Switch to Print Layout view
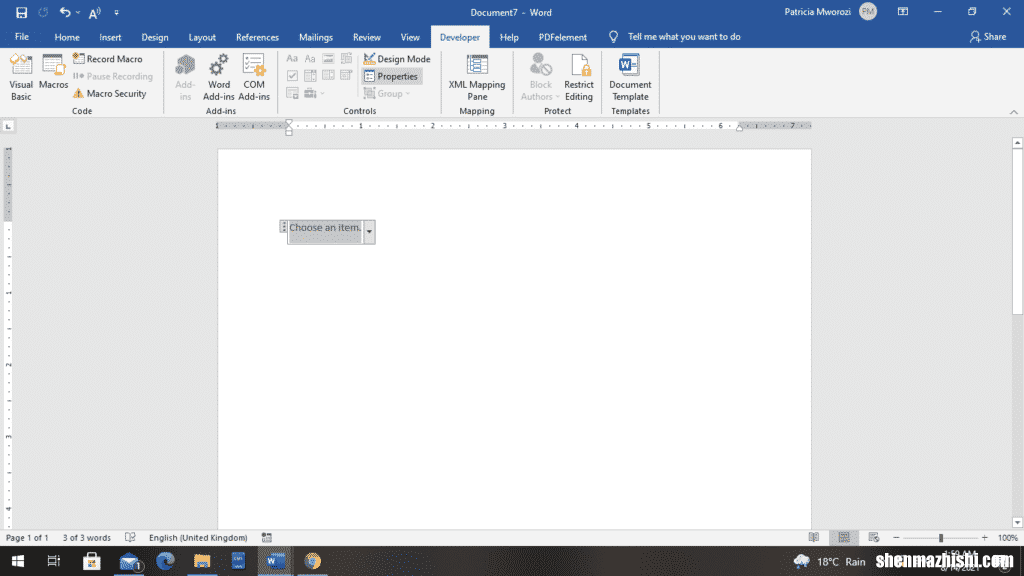Image resolution: width=1024 pixels, height=576 pixels. pos(844,537)
